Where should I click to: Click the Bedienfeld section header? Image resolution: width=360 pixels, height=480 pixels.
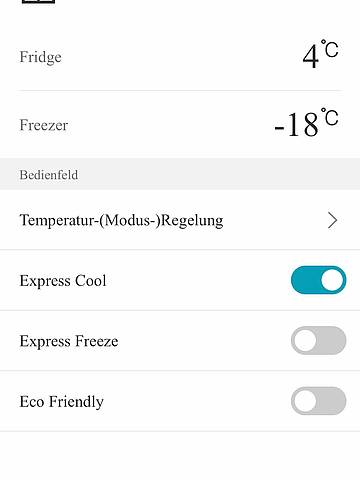[49, 175]
